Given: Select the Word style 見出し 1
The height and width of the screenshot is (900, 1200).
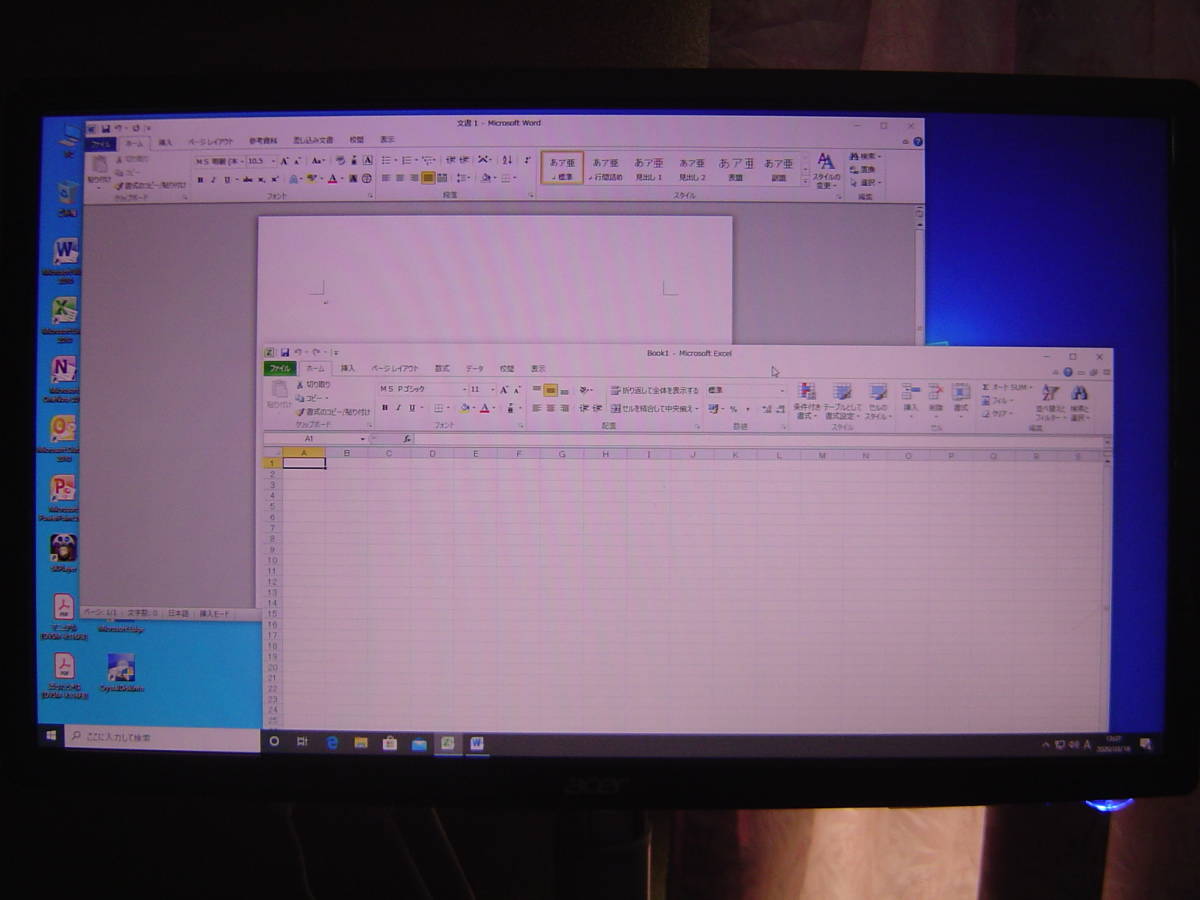Looking at the screenshot, I should point(648,167).
